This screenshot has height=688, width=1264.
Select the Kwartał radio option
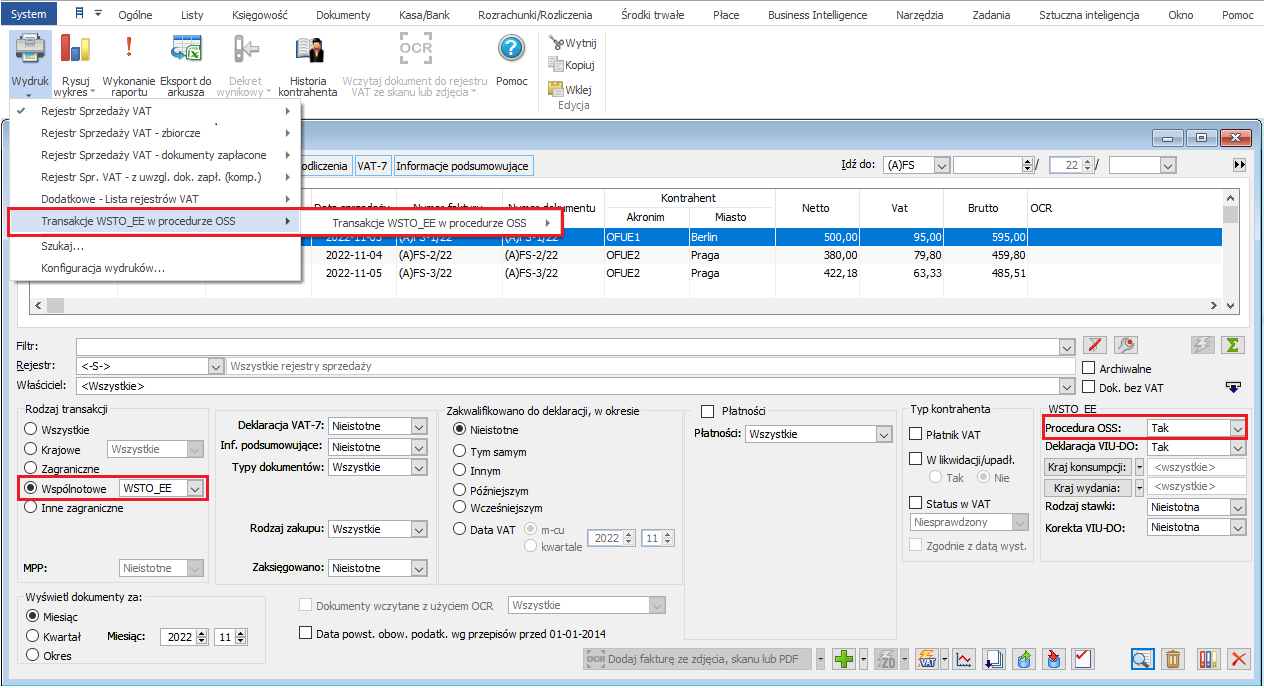tap(34, 636)
